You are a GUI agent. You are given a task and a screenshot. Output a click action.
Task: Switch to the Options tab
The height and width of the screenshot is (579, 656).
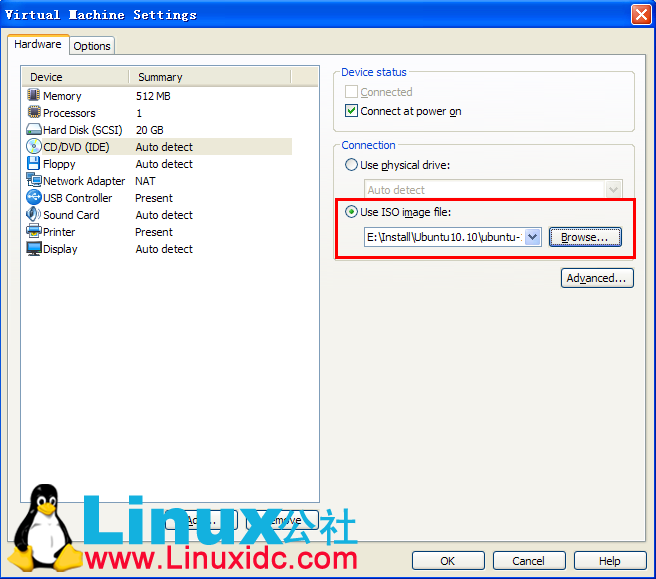[x=92, y=46]
